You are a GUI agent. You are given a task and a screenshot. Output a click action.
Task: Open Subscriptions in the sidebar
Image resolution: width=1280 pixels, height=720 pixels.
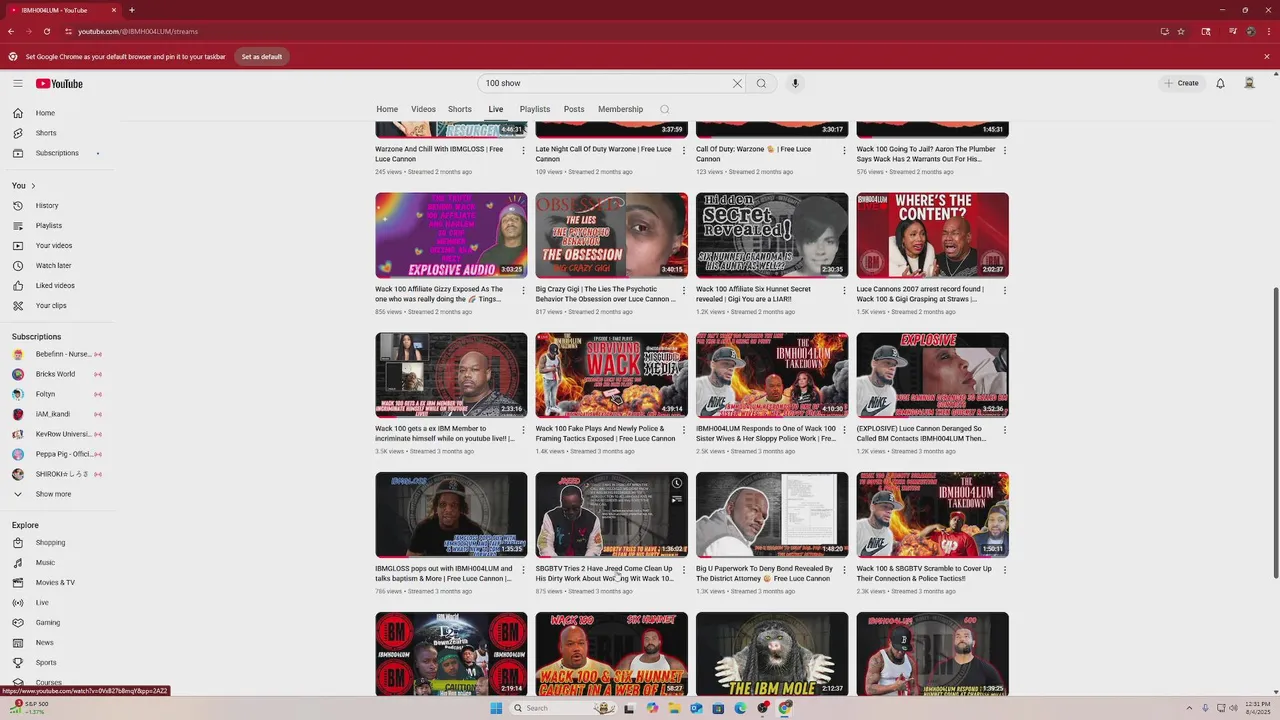[x=58, y=153]
